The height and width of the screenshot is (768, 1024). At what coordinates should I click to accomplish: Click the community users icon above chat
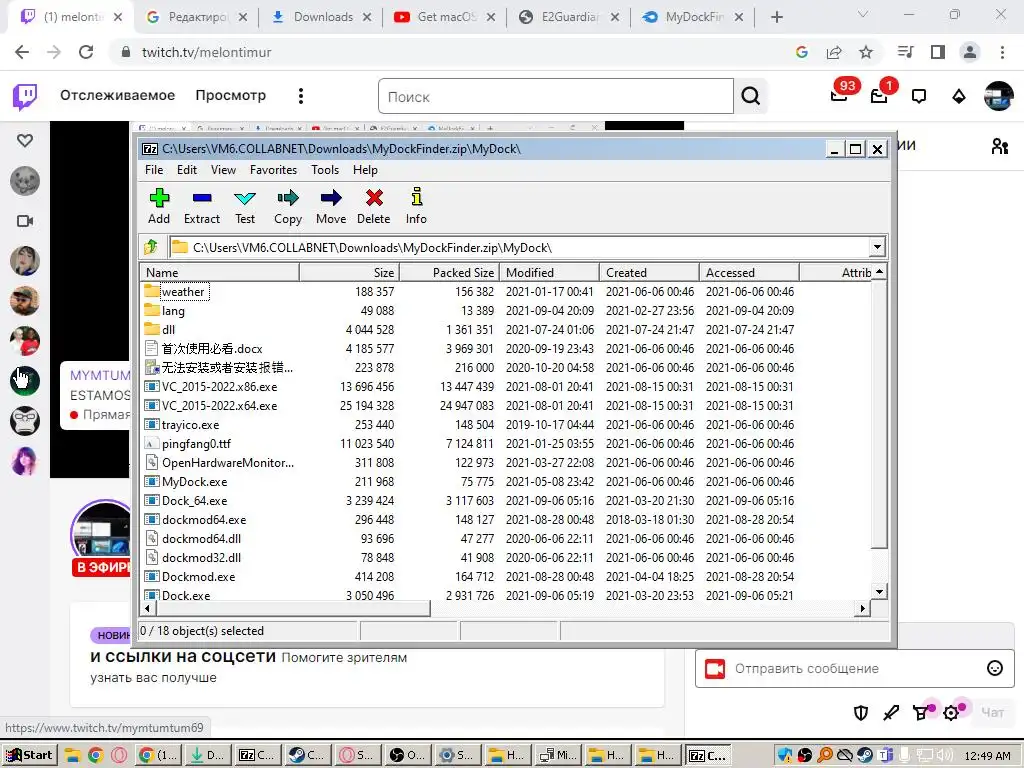click(x=1000, y=146)
